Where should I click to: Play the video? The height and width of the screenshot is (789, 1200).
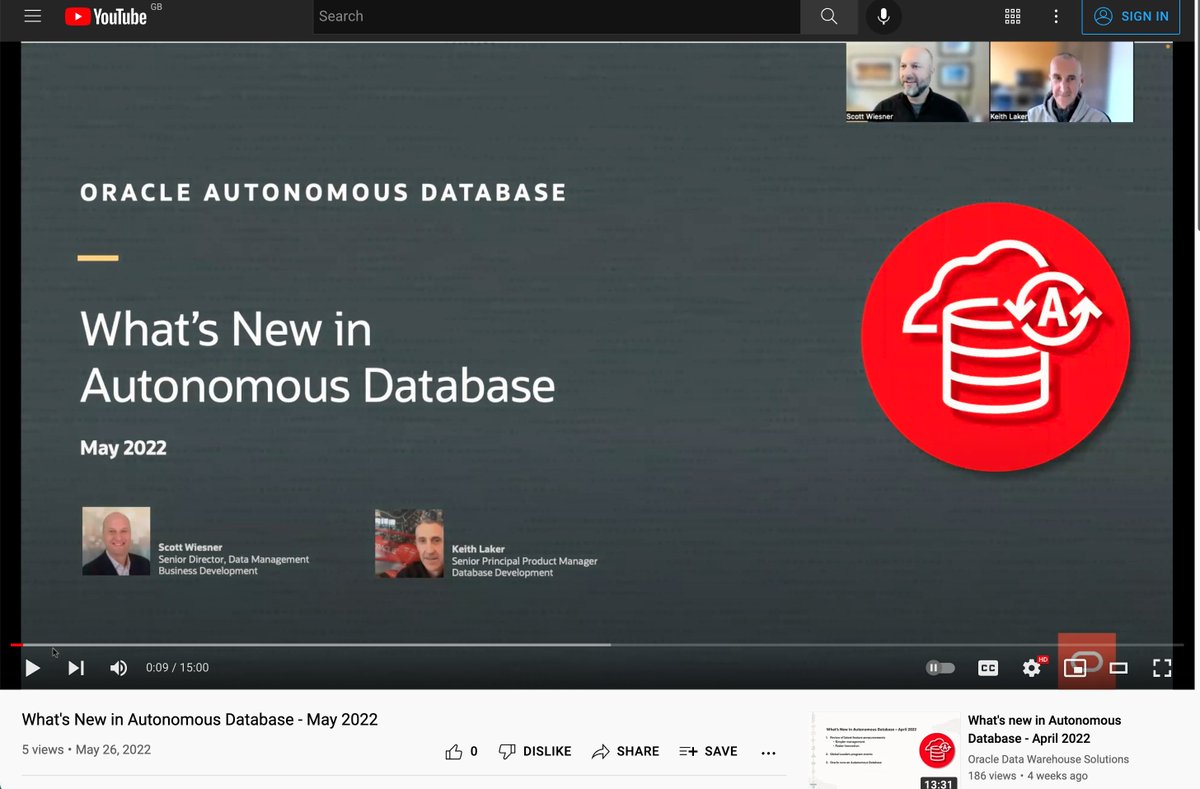[32, 668]
